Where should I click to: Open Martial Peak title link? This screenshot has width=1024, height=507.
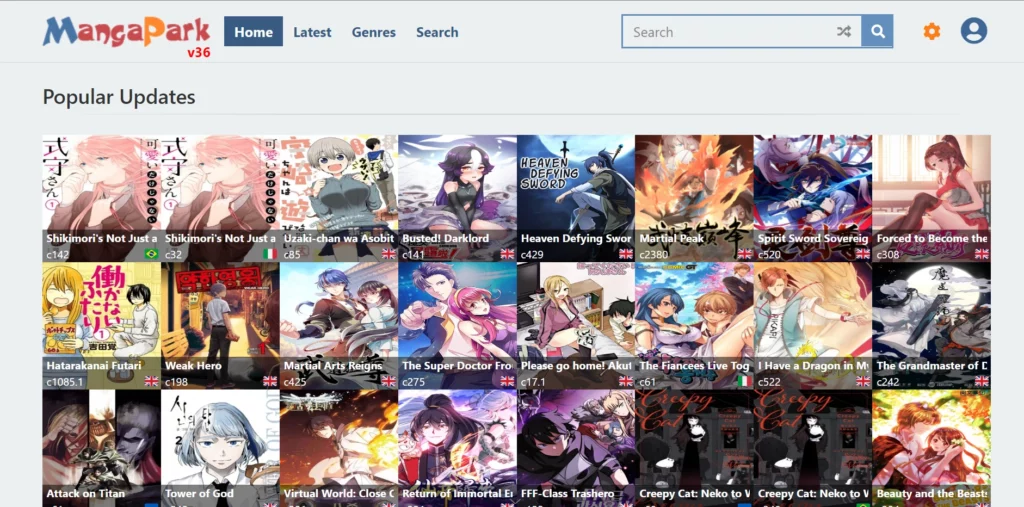pos(672,238)
